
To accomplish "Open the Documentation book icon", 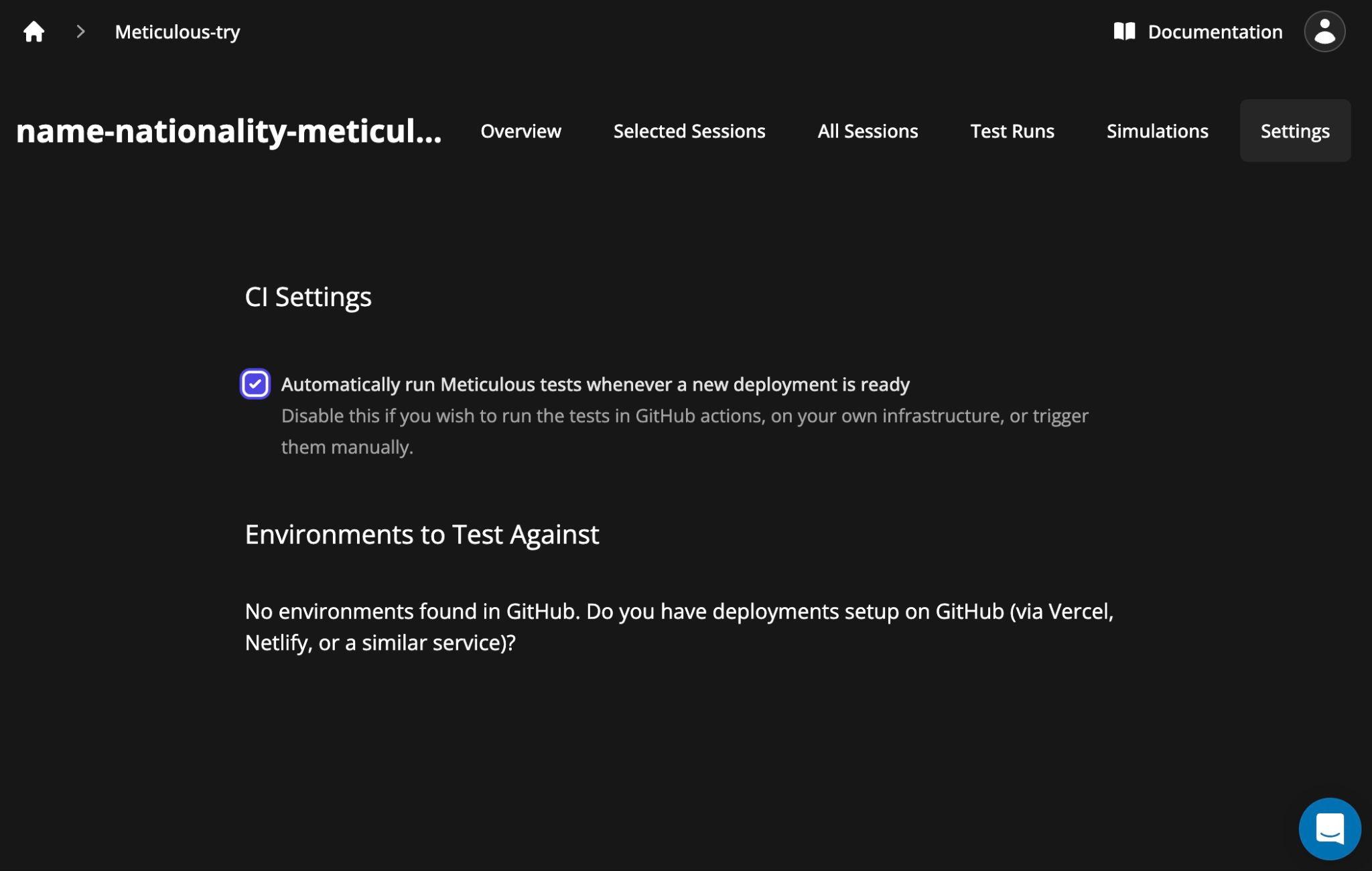I will pyautogui.click(x=1124, y=31).
